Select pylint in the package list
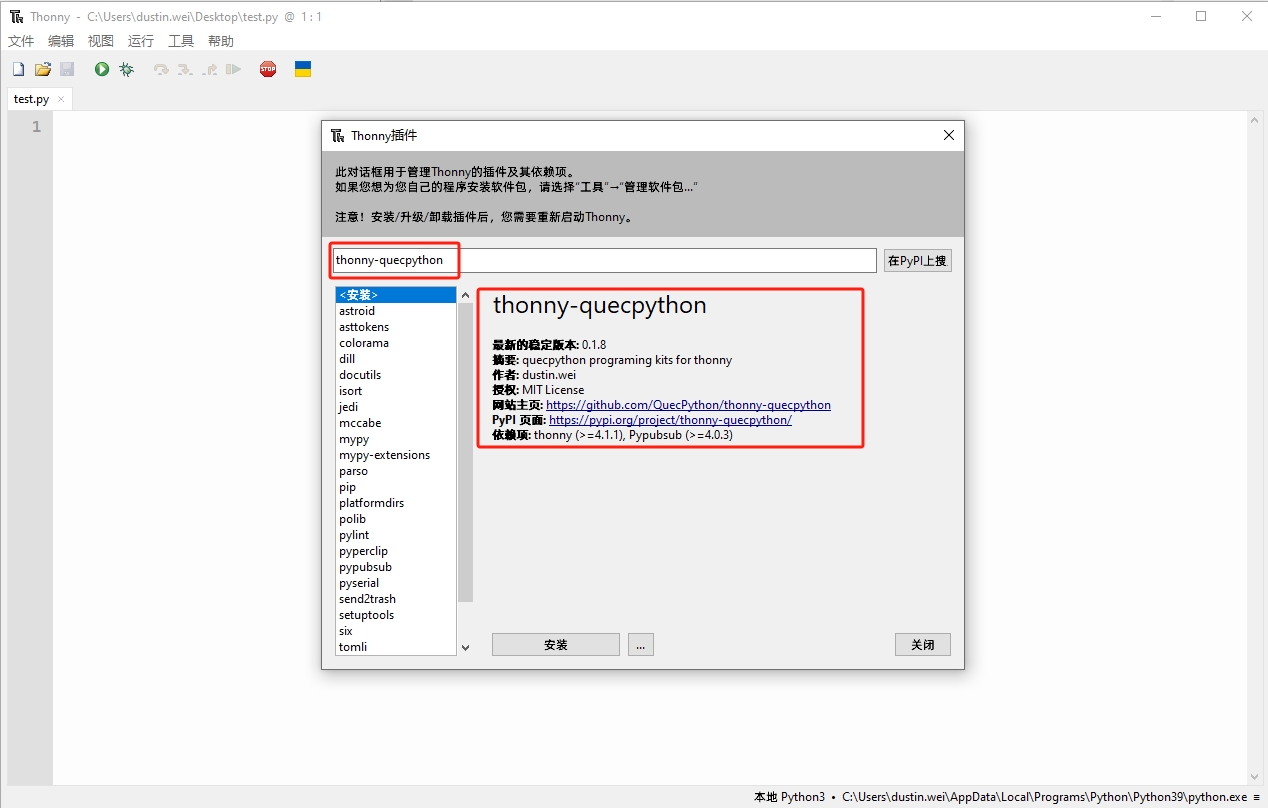Screen dimensions: 1268x808 click(x=396, y=535)
